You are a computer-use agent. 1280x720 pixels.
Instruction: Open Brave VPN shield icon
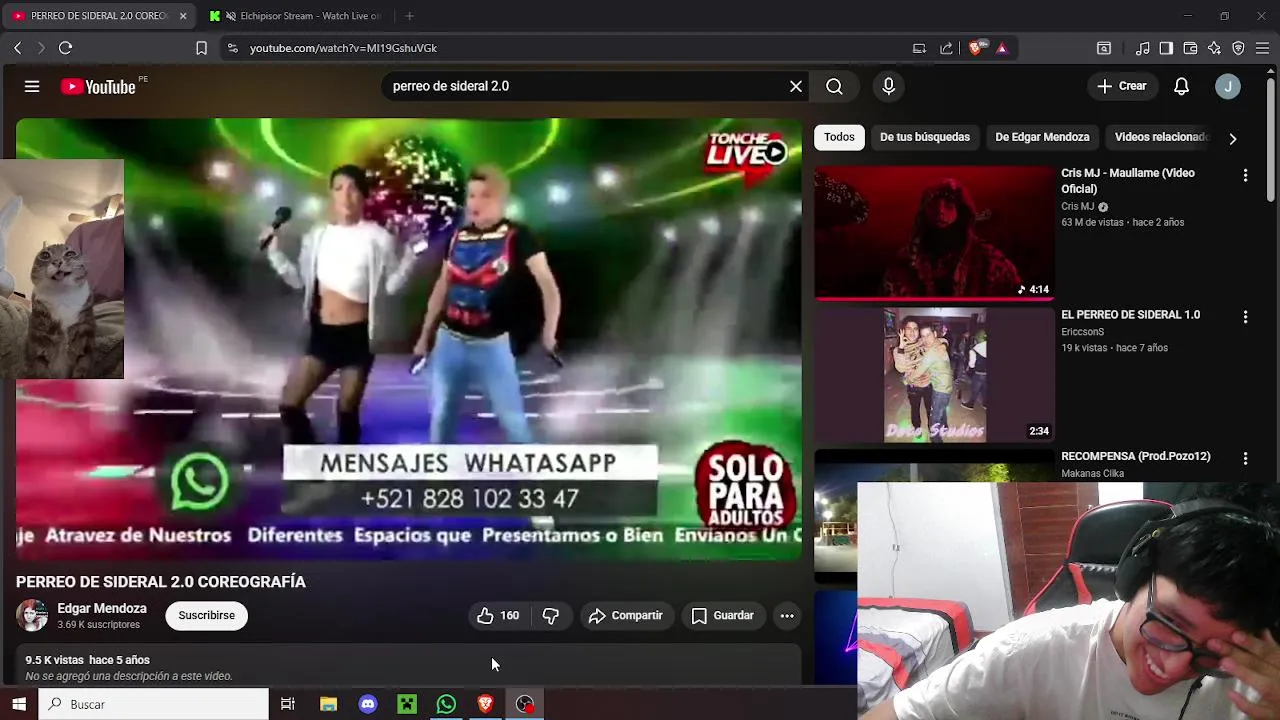1238,48
